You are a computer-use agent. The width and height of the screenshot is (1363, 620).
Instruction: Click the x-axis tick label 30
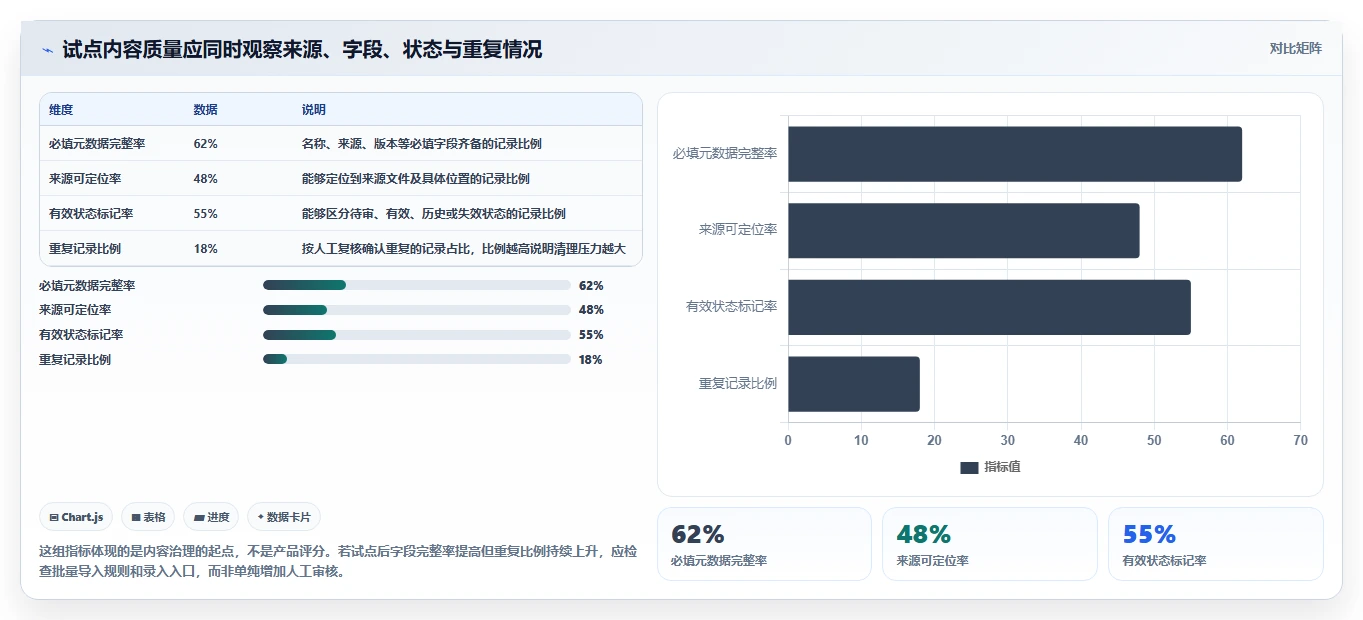1007,440
